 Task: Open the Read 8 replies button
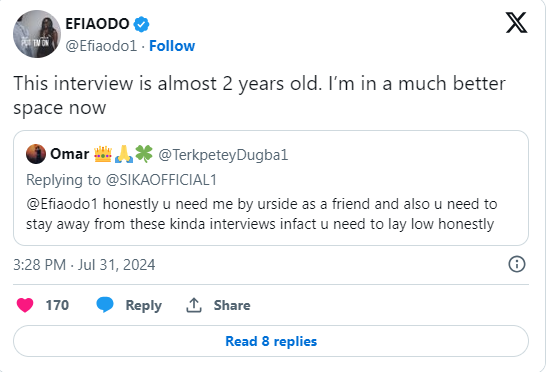(x=271, y=341)
